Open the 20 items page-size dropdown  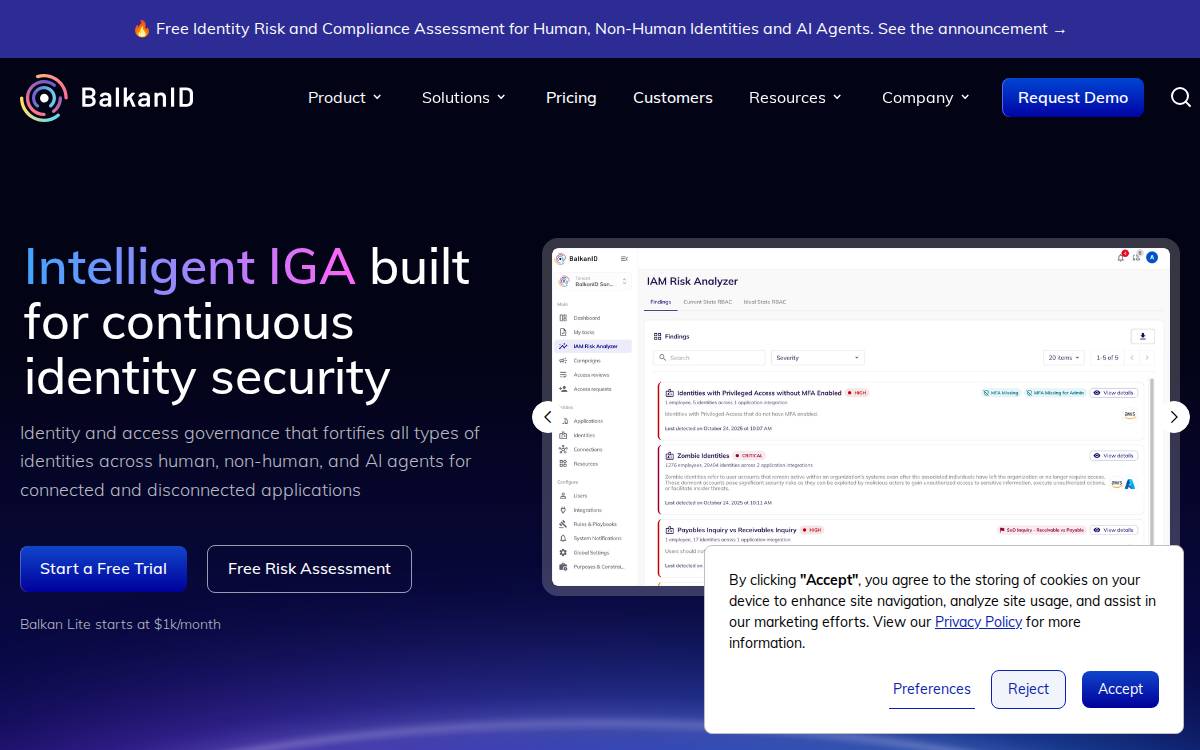click(x=1064, y=357)
